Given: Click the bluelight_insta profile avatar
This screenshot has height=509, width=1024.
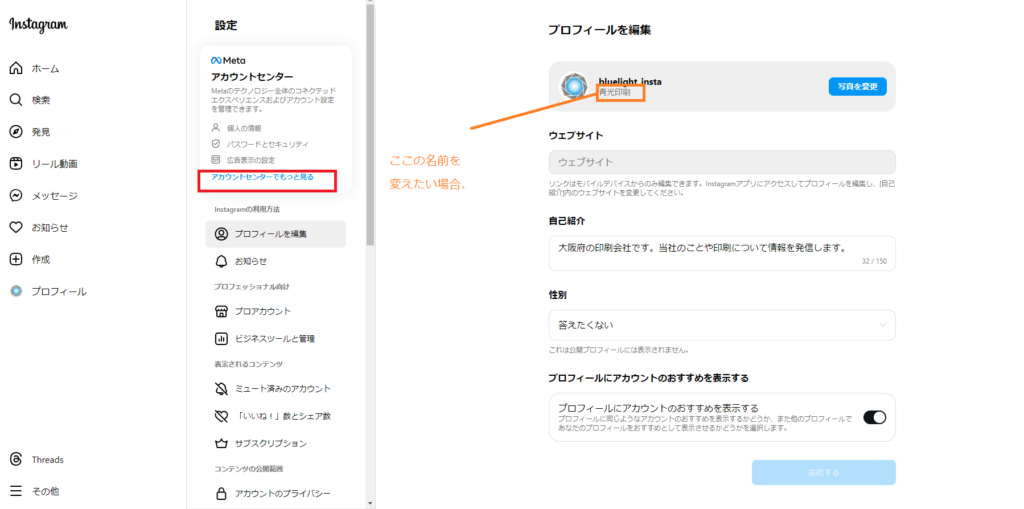Looking at the screenshot, I should pyautogui.click(x=574, y=87).
